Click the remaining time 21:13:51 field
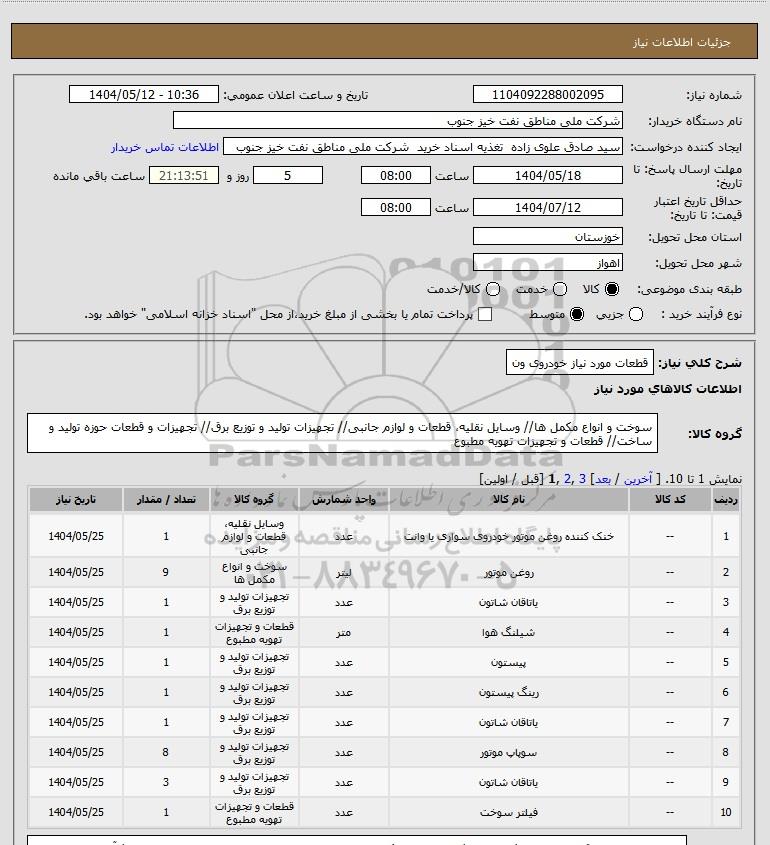770x845 pixels. coord(184,176)
